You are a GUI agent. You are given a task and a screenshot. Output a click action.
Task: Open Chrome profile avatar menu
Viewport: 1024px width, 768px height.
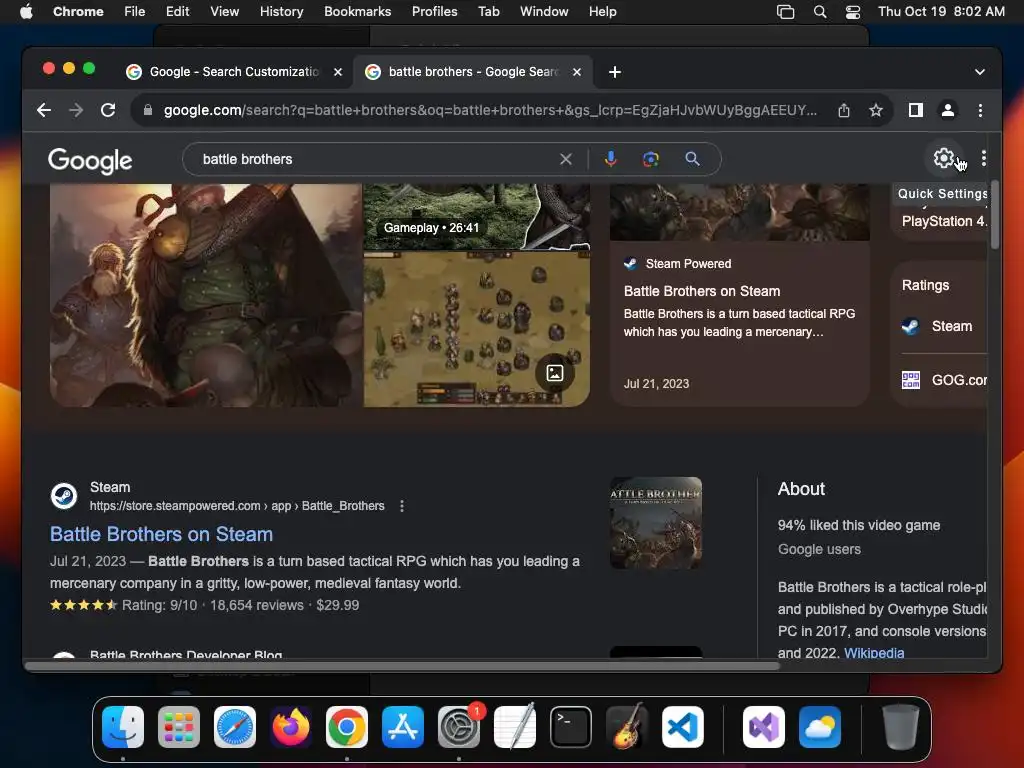[948, 110]
